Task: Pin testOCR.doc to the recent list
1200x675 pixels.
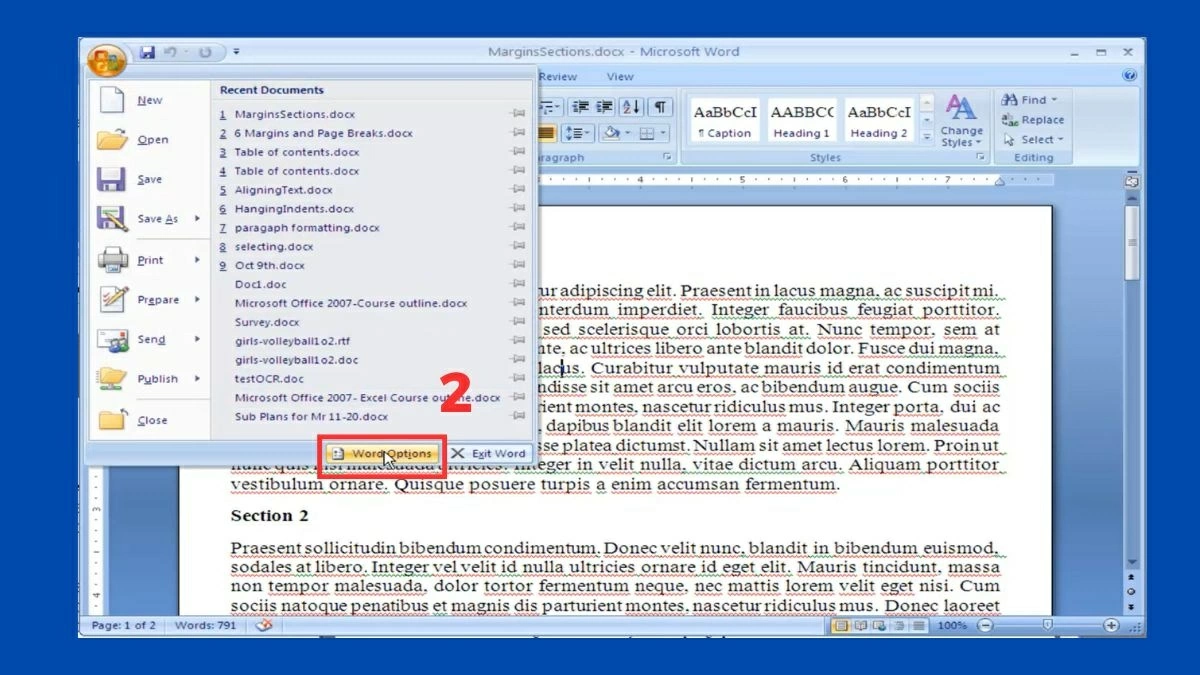Action: coord(518,379)
